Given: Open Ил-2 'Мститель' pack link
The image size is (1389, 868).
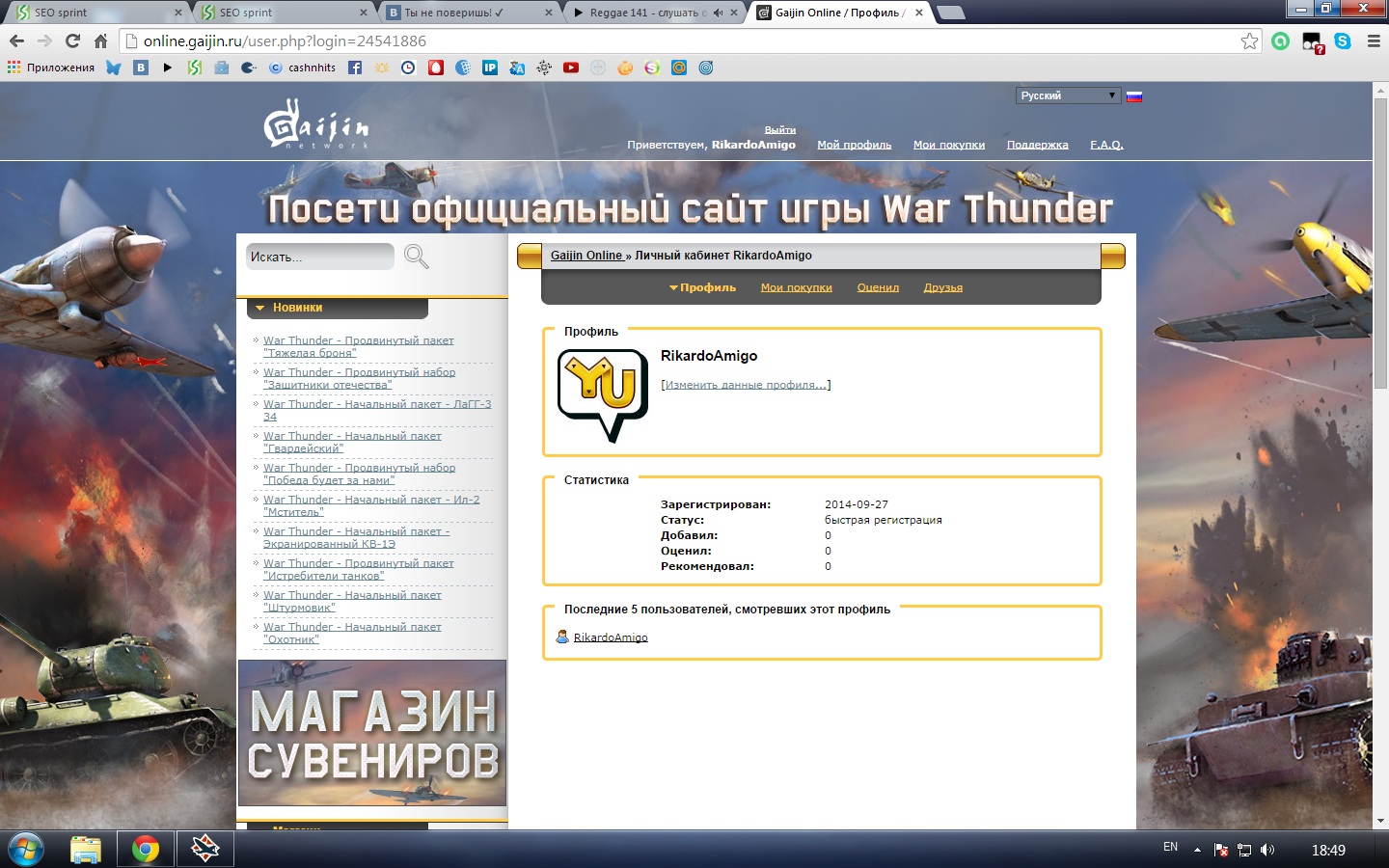Looking at the screenshot, I should 371,505.
